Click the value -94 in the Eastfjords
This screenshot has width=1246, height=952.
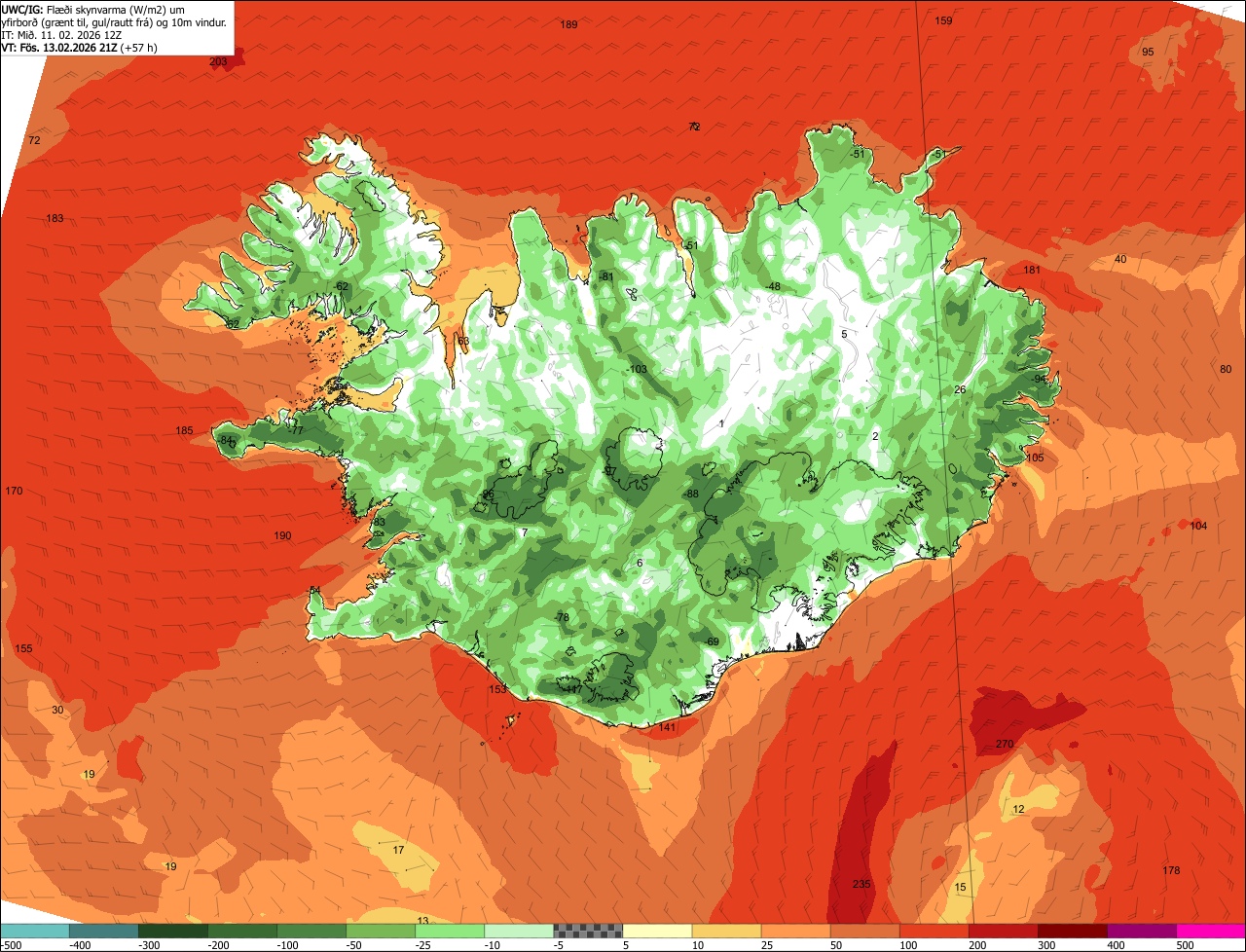click(1040, 379)
